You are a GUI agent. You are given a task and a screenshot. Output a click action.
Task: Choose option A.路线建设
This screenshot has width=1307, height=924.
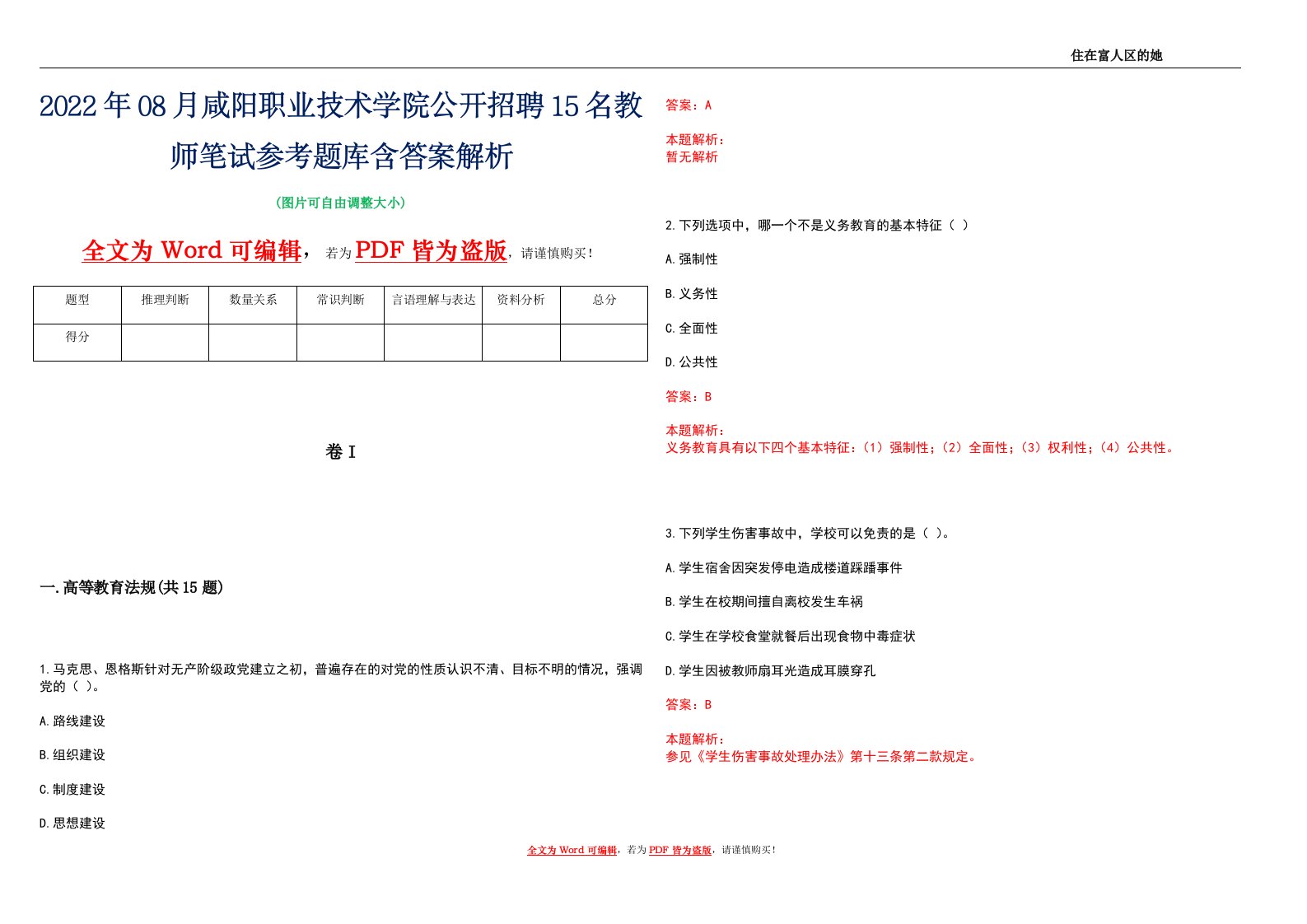[72, 721]
